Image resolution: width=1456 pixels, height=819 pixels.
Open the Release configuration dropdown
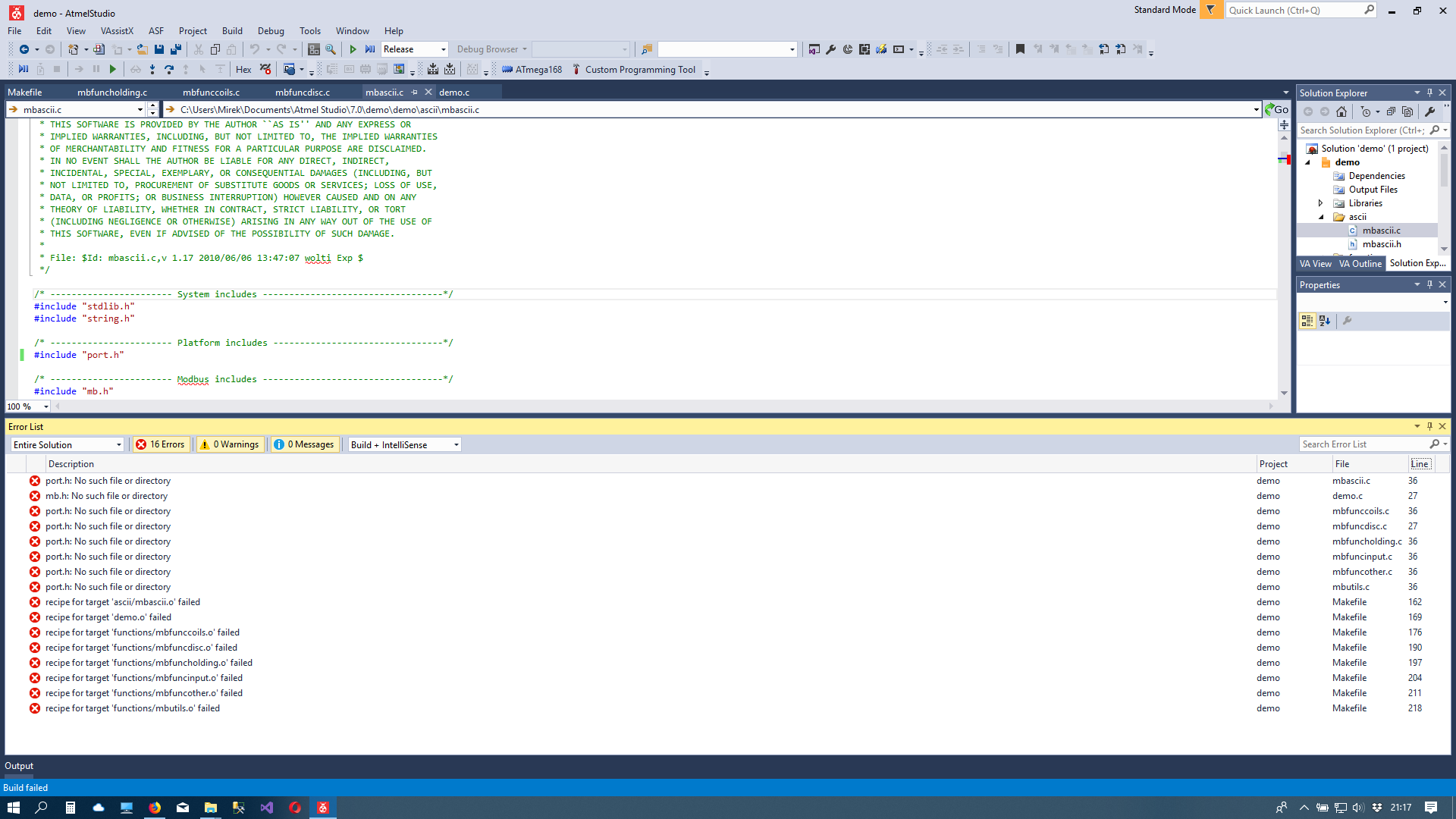444,49
